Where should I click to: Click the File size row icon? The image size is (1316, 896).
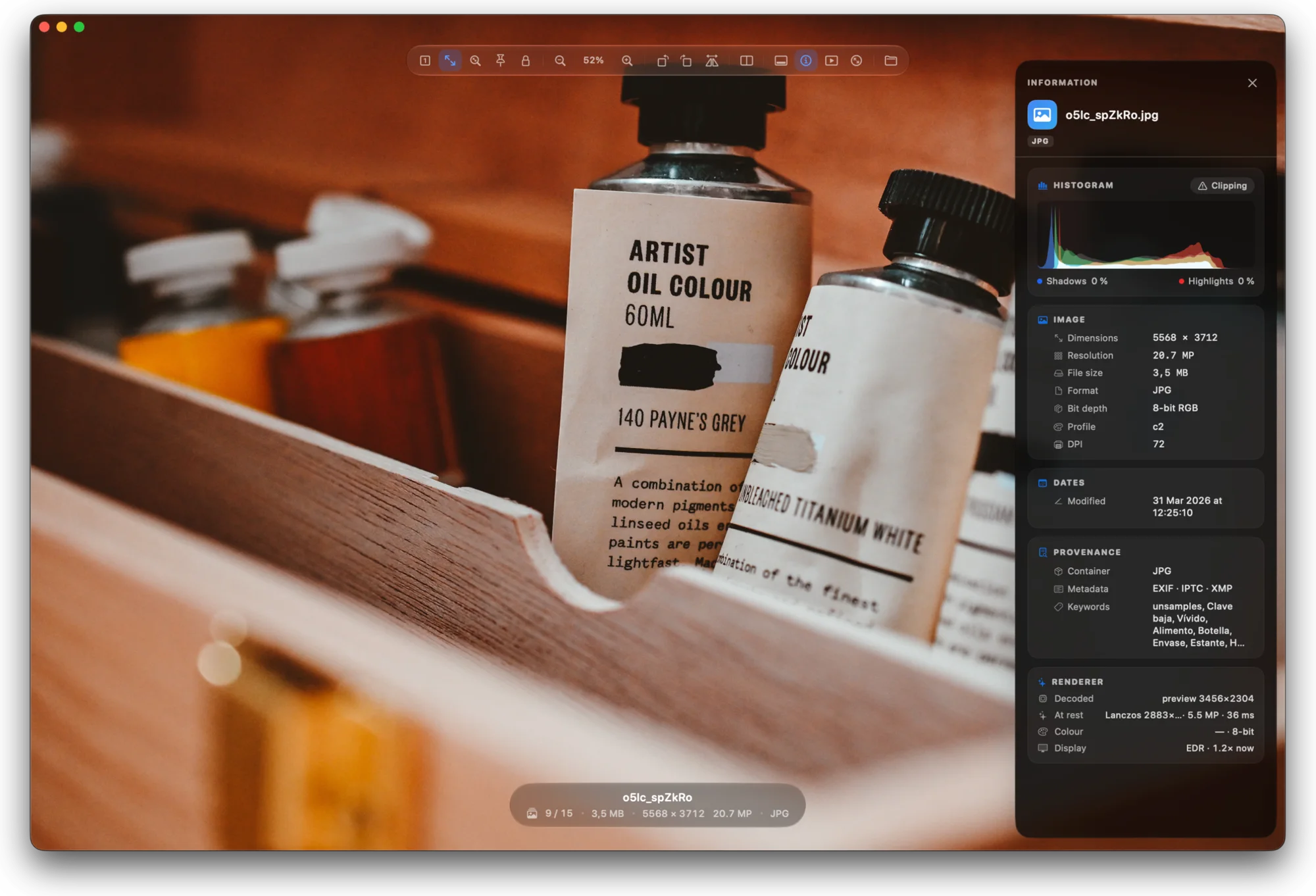click(1058, 373)
